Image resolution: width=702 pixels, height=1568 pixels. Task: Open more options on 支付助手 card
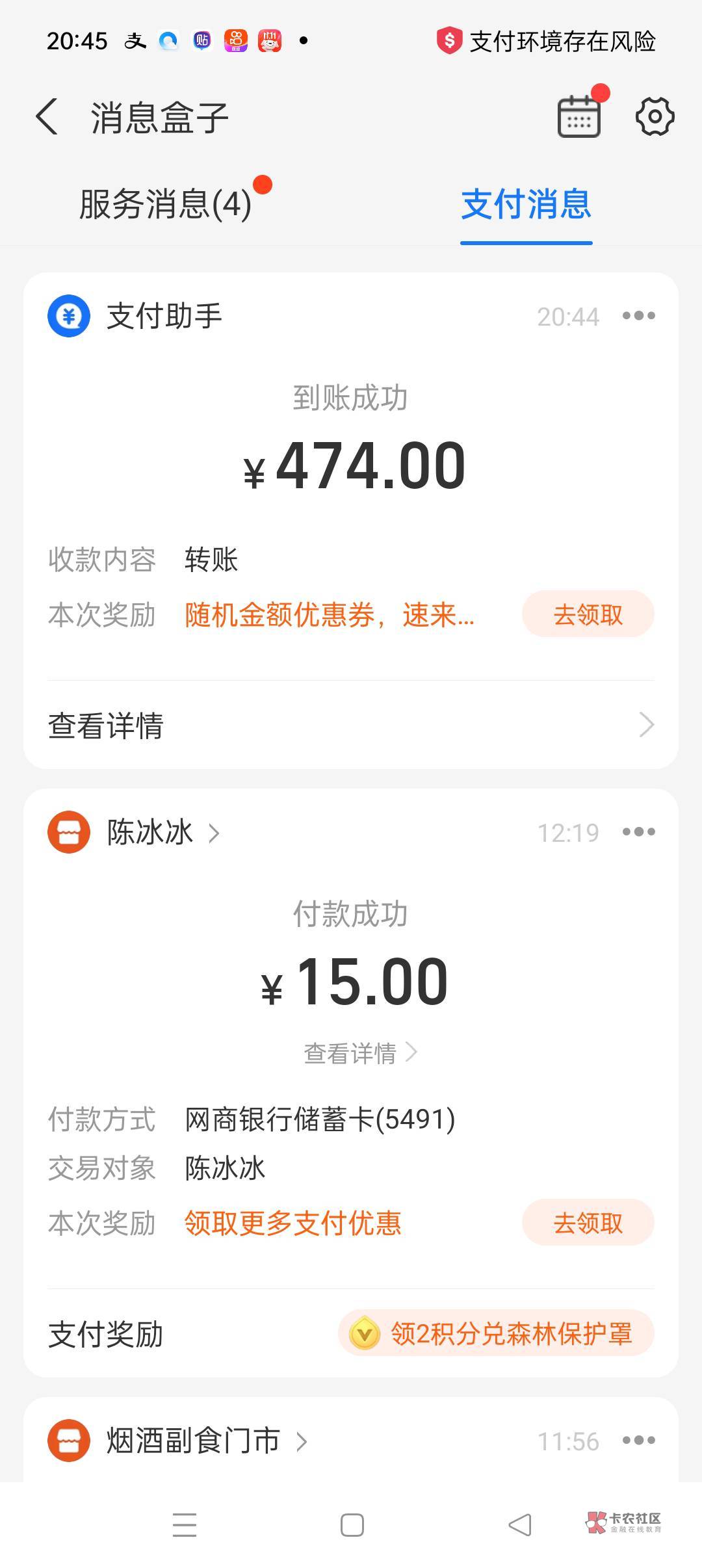point(638,316)
